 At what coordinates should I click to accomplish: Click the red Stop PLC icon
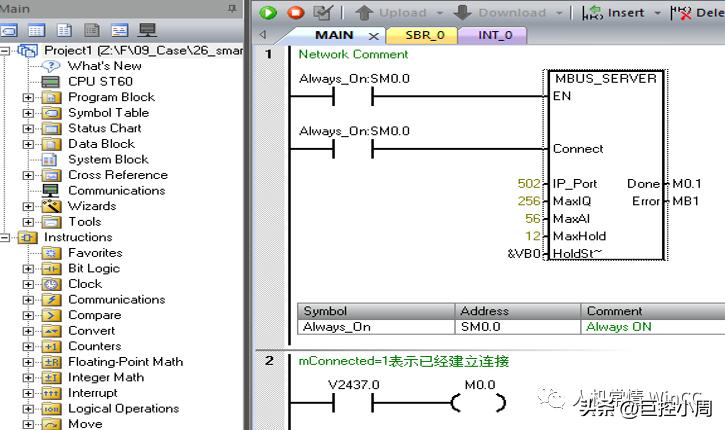click(x=295, y=13)
